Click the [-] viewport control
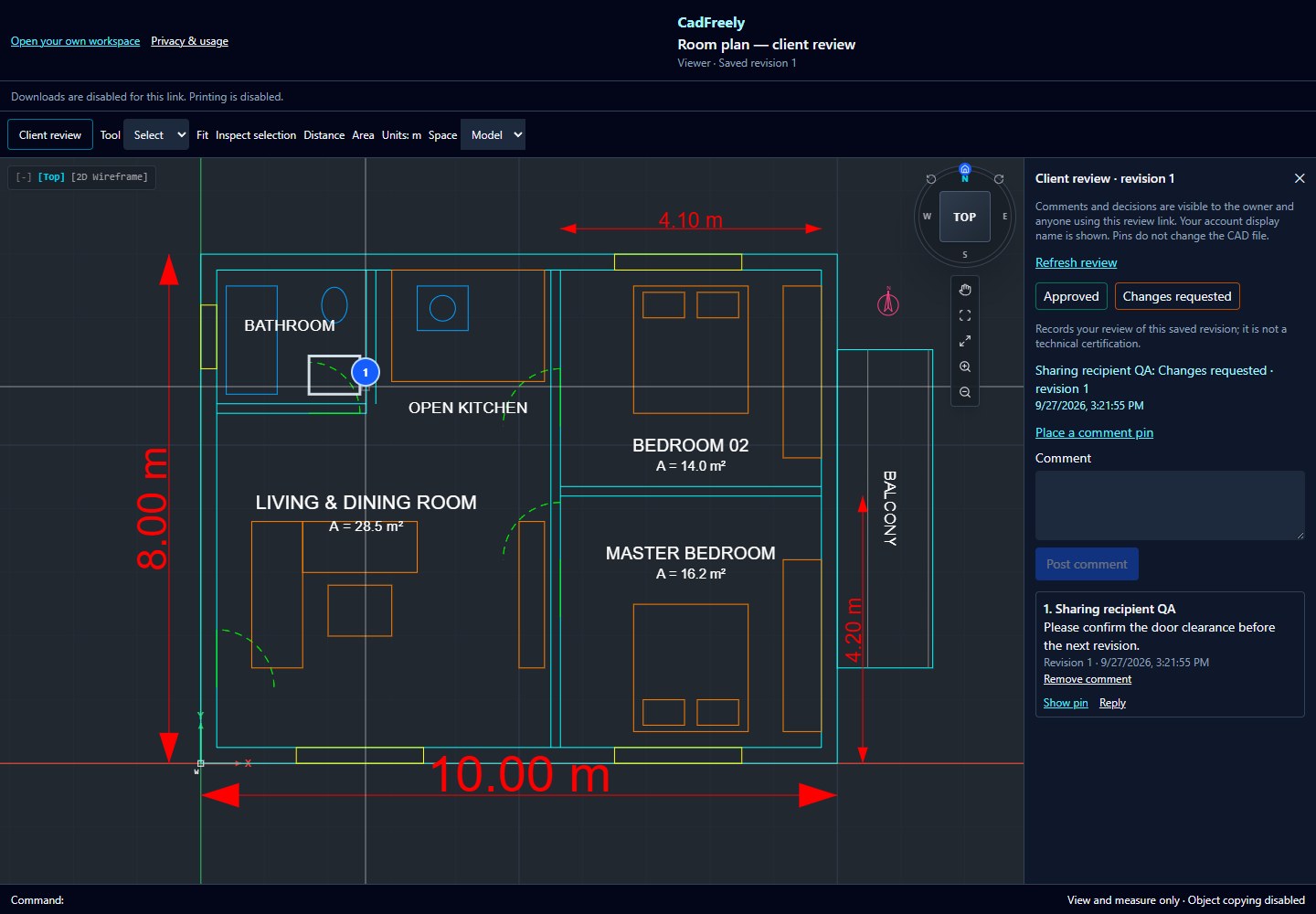 pyautogui.click(x=24, y=177)
